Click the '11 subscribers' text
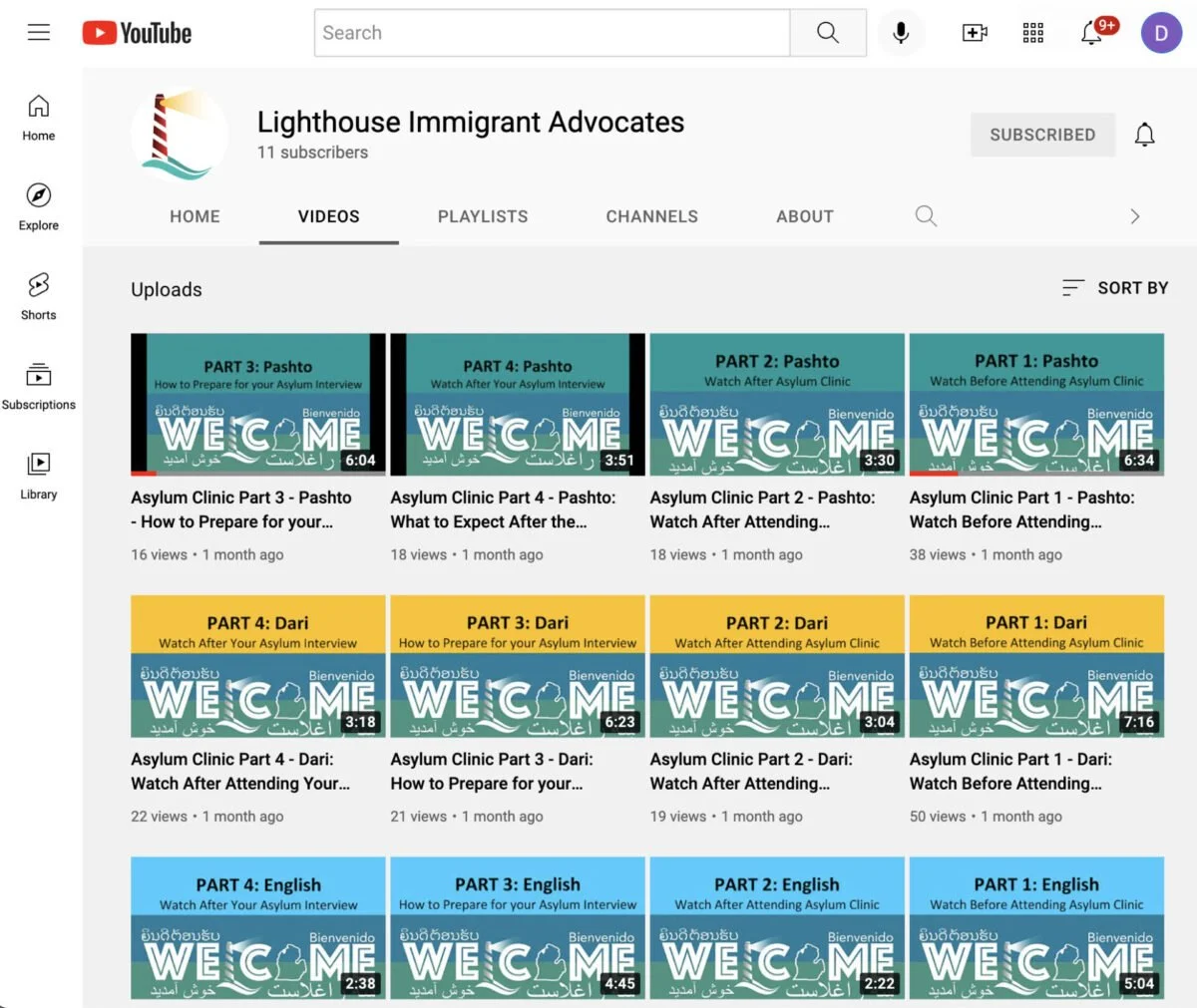The width and height of the screenshot is (1197, 1008). click(x=312, y=153)
